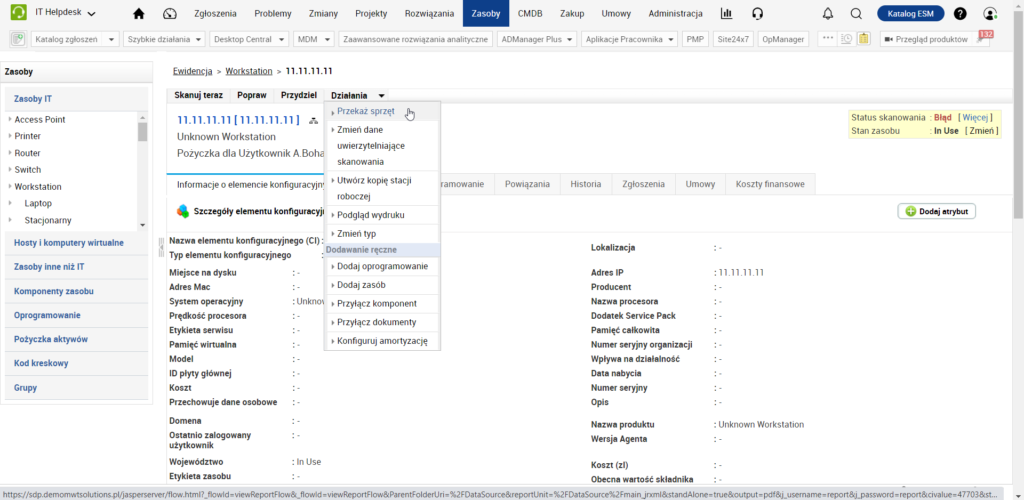Click the Zmień link for asset state
1024x500 pixels.
pos(981,131)
